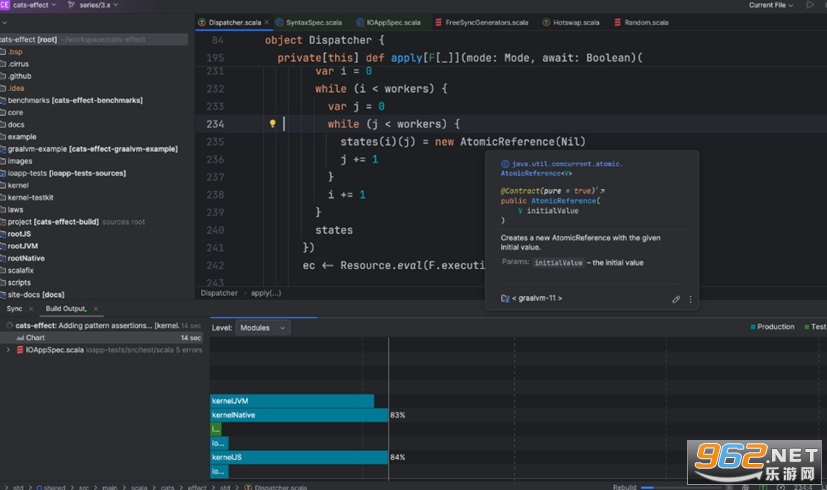Click the project view dropdown chevron
The image size is (827, 490).
[4, 23]
